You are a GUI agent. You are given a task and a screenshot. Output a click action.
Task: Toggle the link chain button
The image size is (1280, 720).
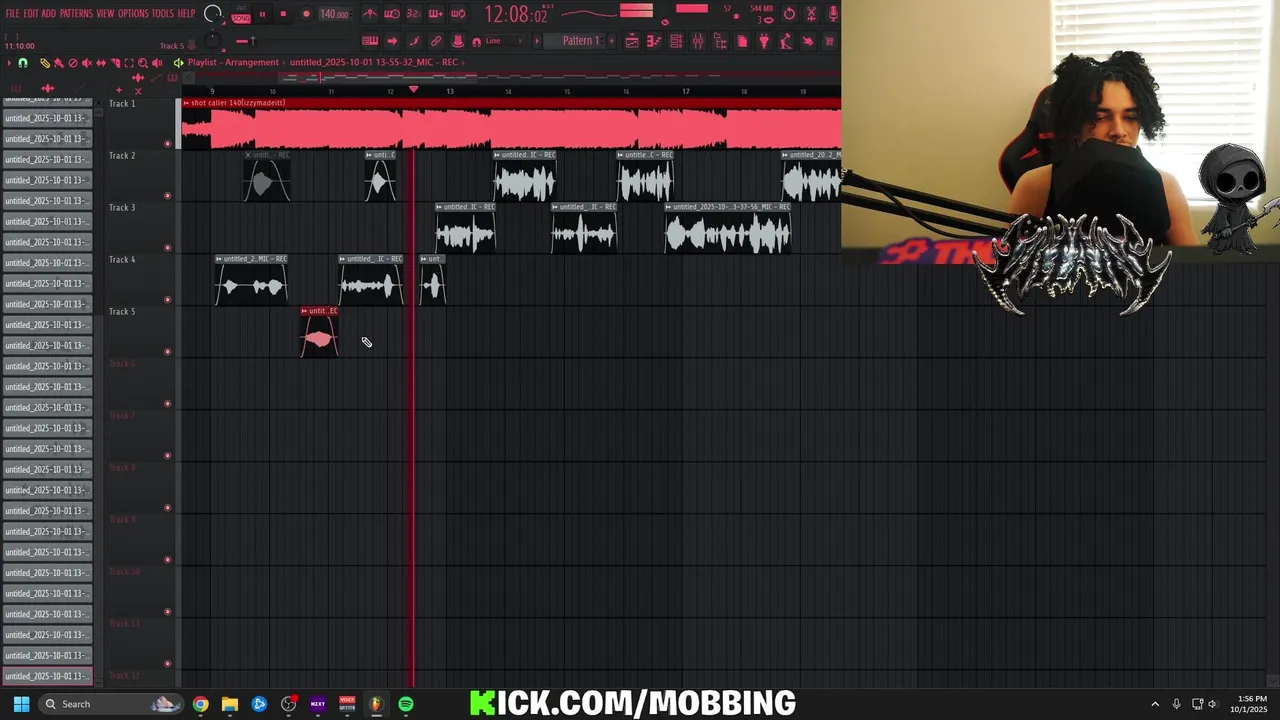(436, 41)
